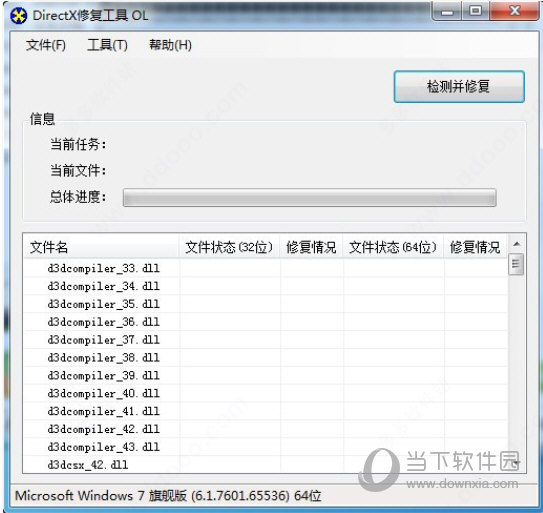Click the DirectX repair tool title bar icon
The image size is (543, 513).
click(x=18, y=16)
